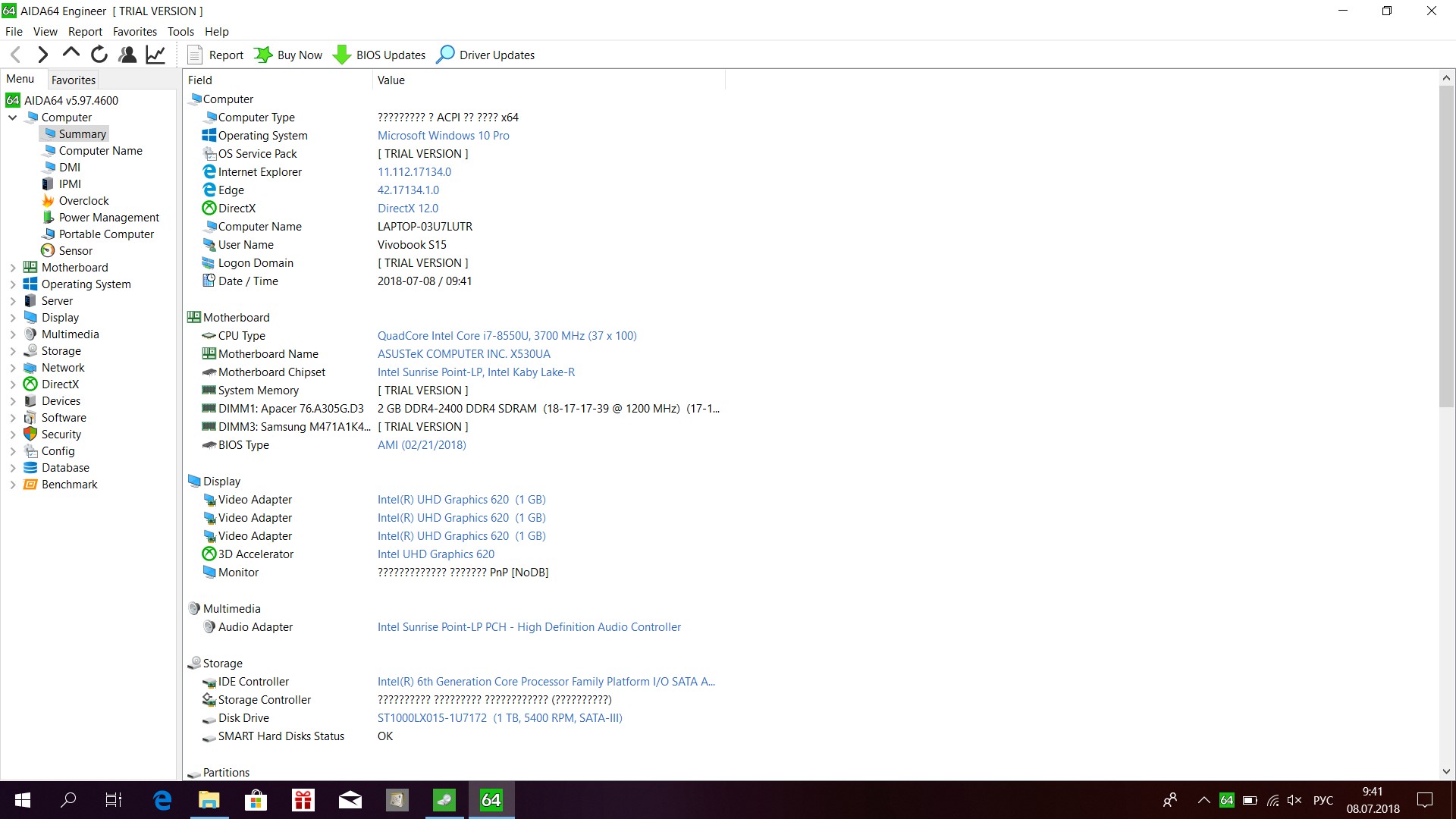Select the Software icon in tree

pos(30,418)
